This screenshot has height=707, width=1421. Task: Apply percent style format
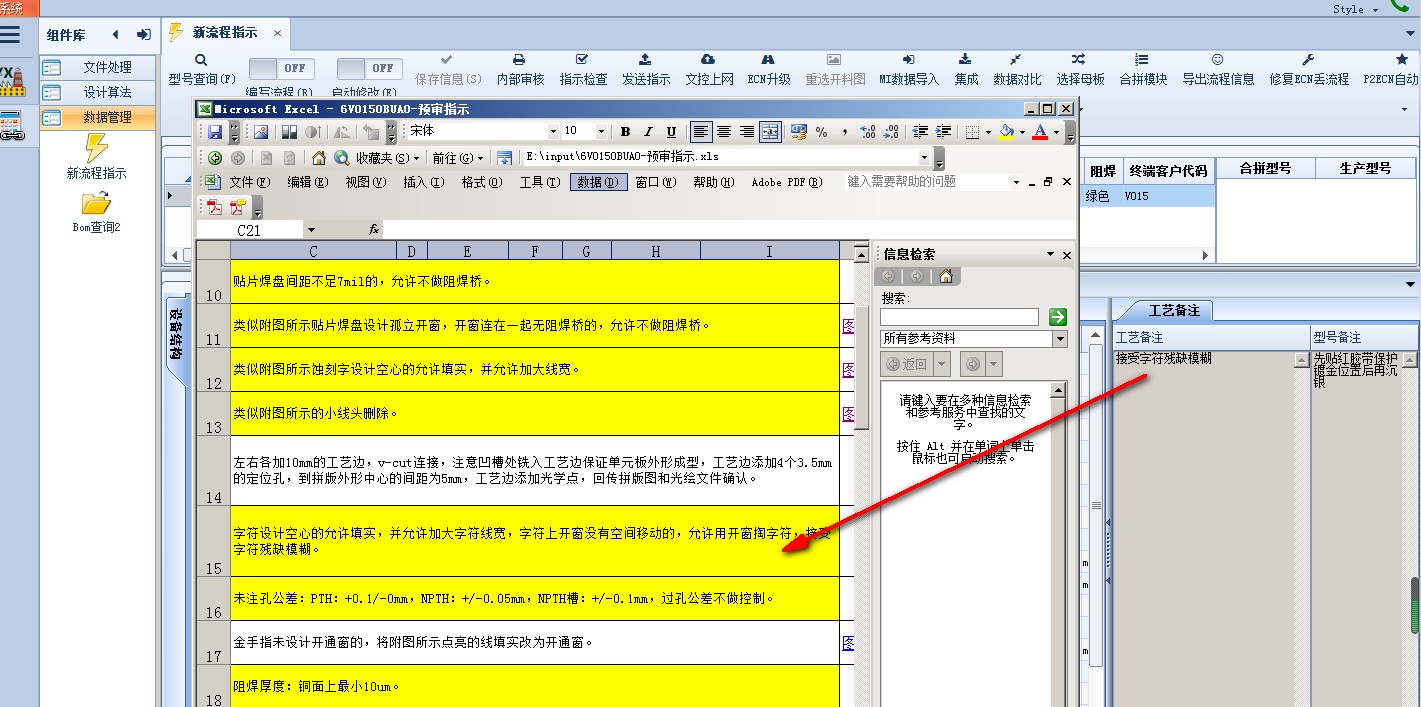point(822,131)
